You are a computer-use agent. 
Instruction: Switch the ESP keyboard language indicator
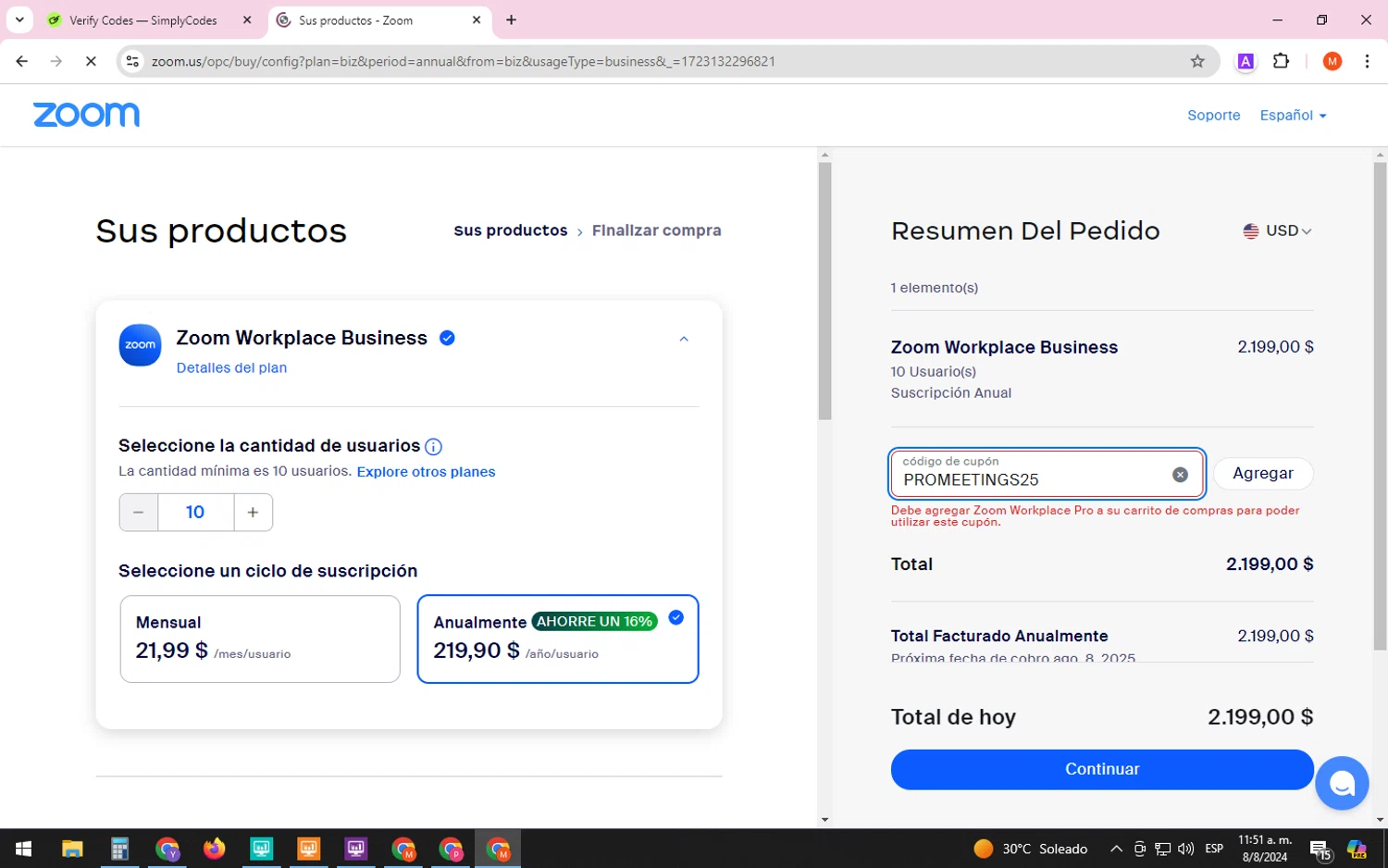(x=1214, y=849)
